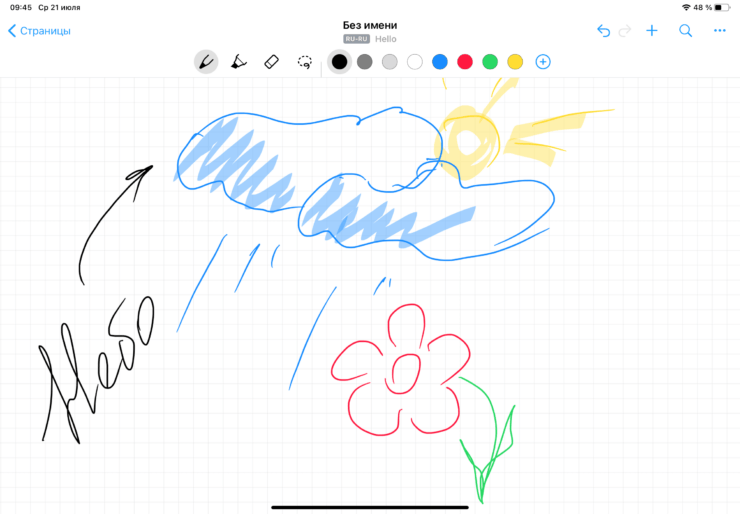Choose the dark gray color swatch
This screenshot has height=514, width=740.
point(365,62)
